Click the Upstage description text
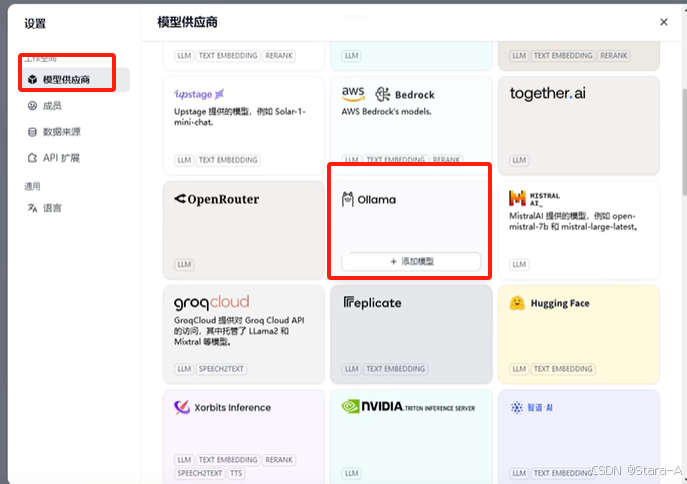 pyautogui.click(x=239, y=117)
